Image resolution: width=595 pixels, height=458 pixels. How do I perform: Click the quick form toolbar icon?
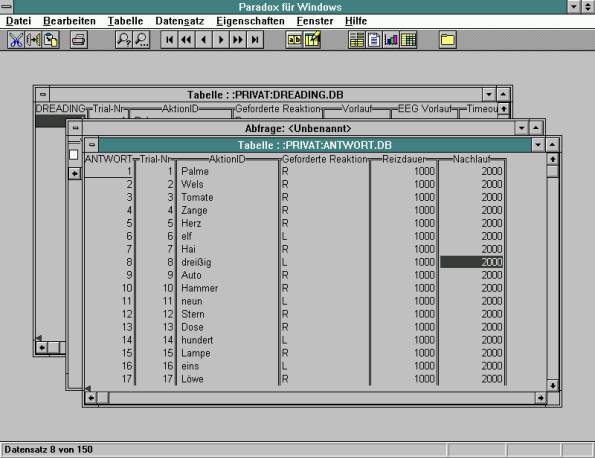357,40
